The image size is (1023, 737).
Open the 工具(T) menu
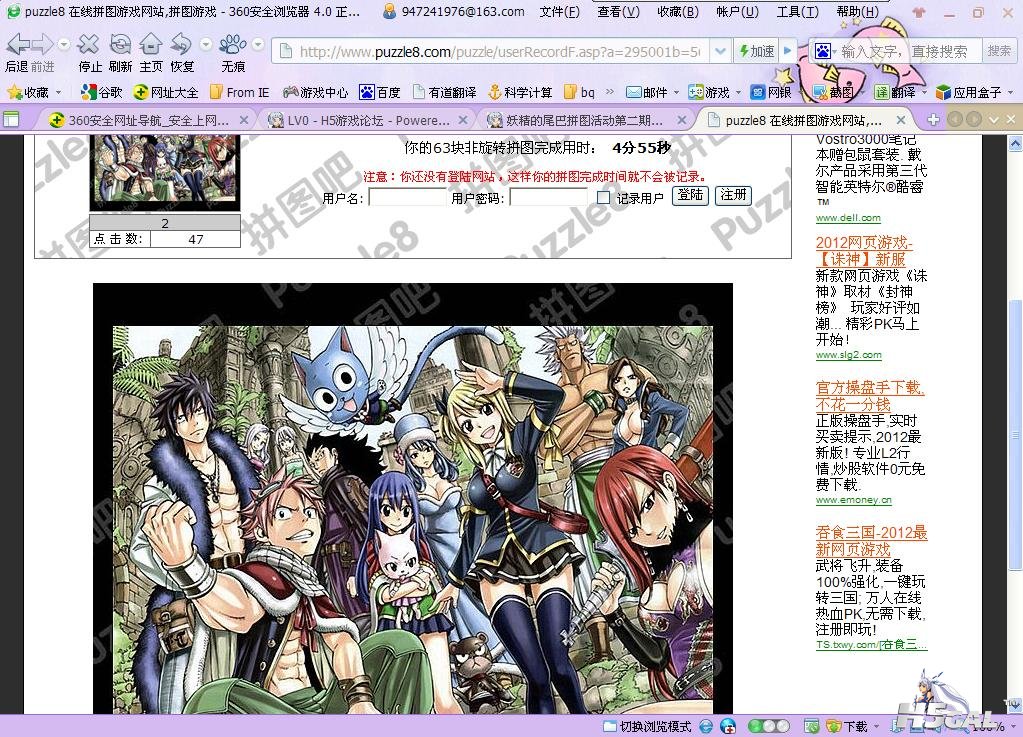(797, 12)
